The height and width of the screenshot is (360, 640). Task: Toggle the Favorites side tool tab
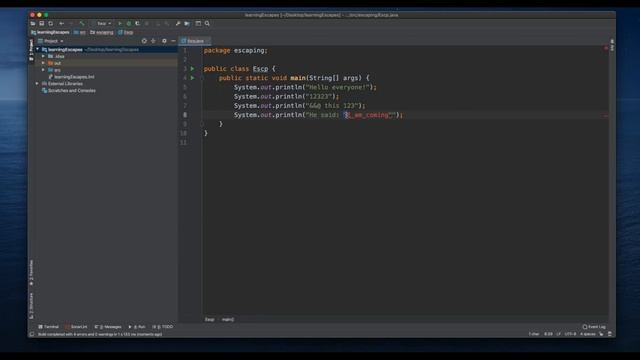tap(31, 273)
